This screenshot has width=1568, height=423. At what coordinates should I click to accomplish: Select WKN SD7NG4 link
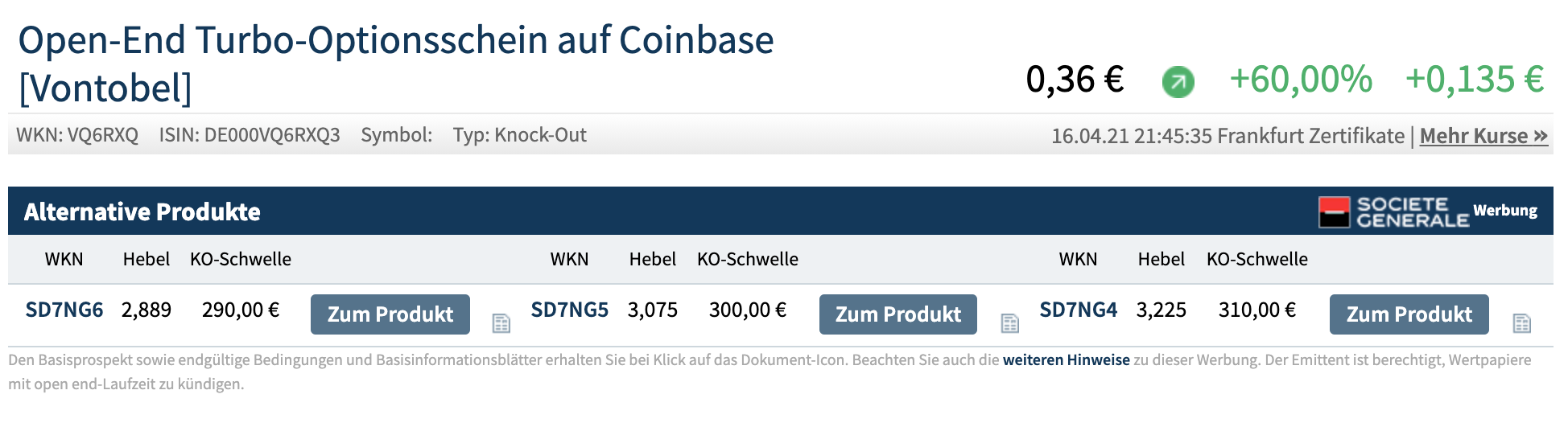click(x=1079, y=310)
